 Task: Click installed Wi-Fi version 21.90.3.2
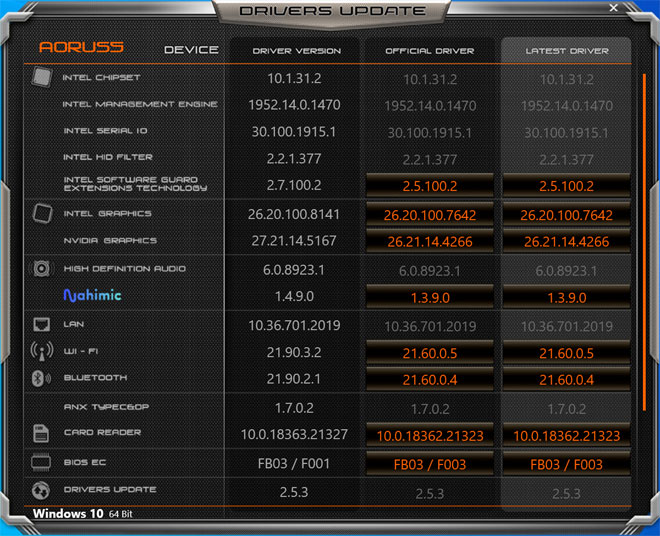pyautogui.click(x=294, y=352)
